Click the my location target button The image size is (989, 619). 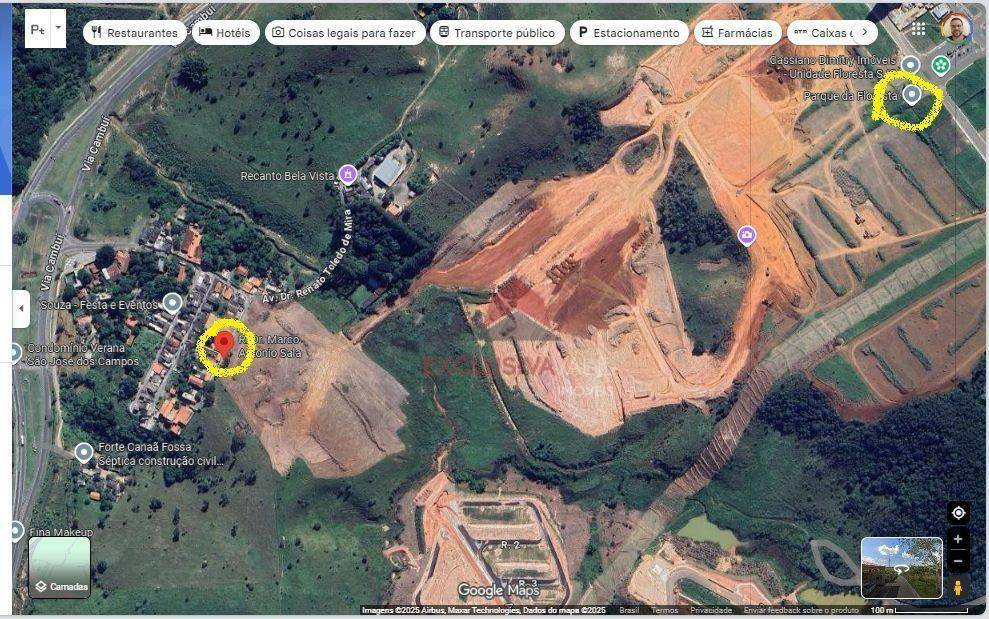pyautogui.click(x=958, y=513)
